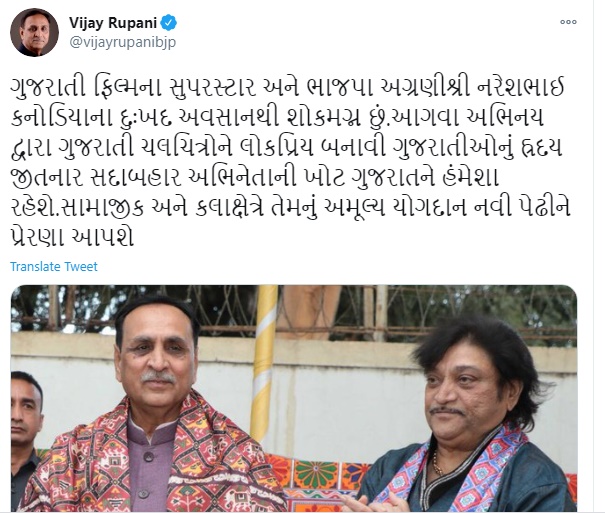
Task: Click the word સુપરસ્ટાર in the tweet
Action: click(x=212, y=88)
